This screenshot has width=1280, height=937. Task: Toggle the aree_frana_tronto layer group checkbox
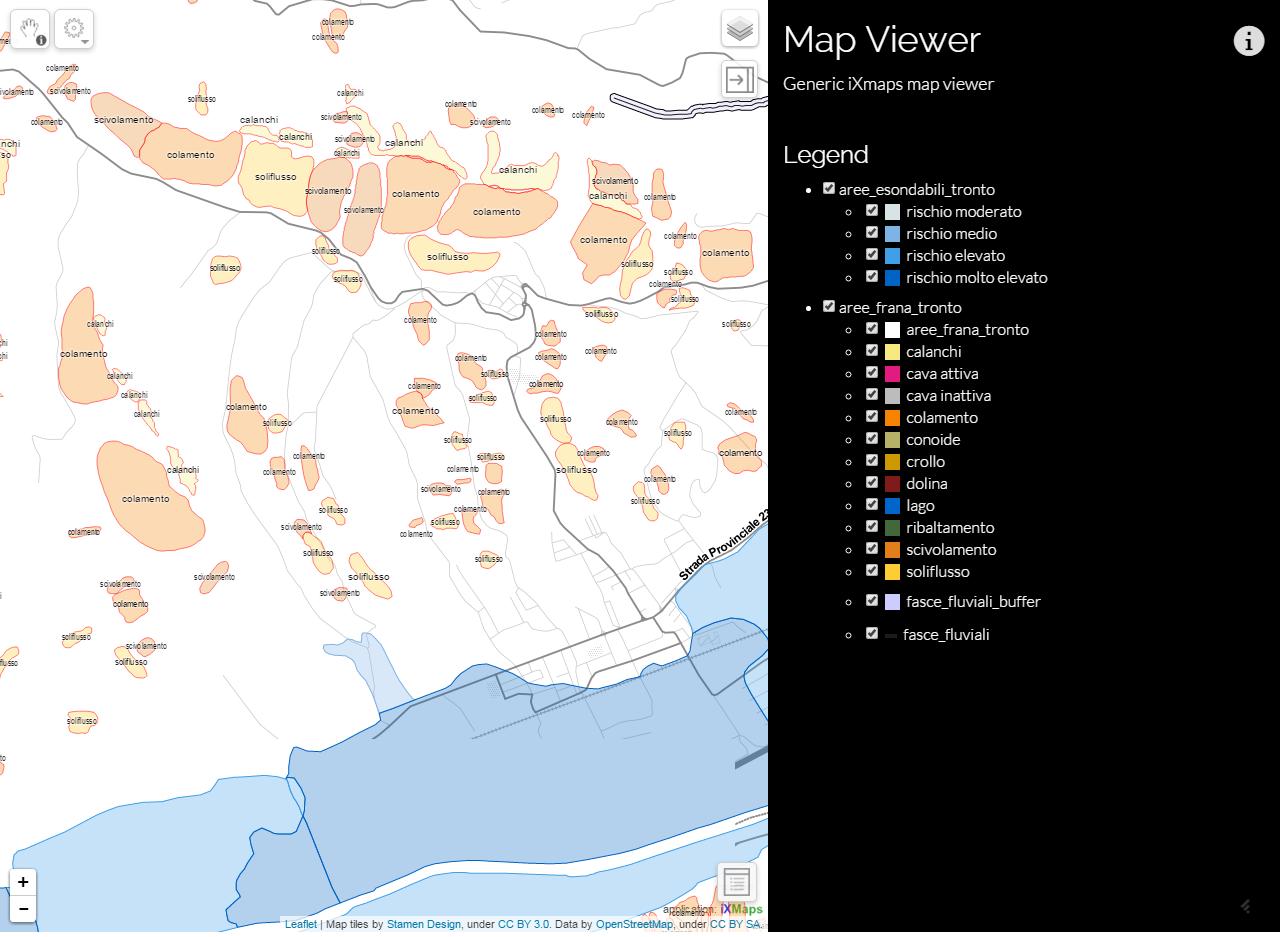829,306
